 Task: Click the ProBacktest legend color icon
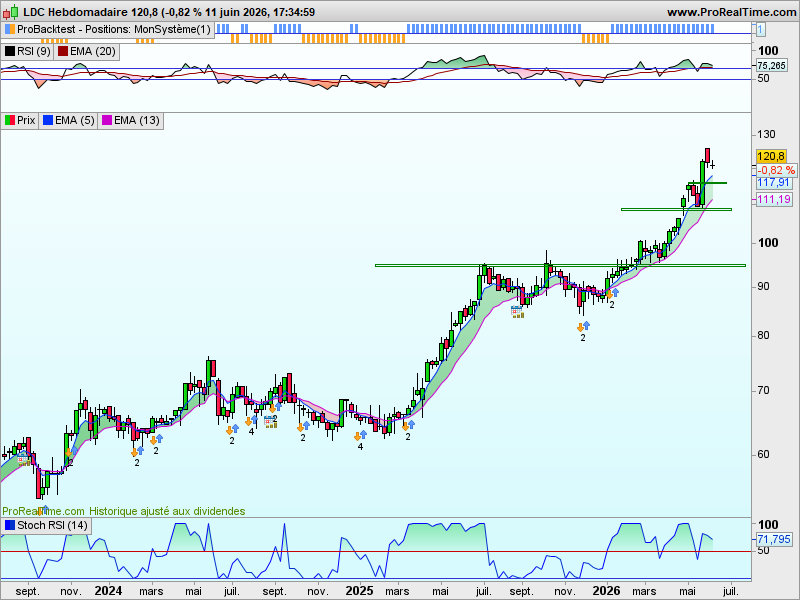pyautogui.click(x=10, y=30)
